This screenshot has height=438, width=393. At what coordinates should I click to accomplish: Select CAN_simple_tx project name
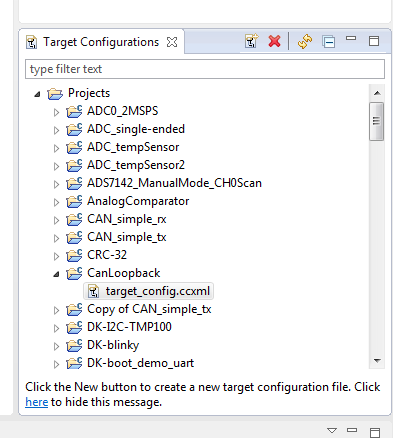click(127, 237)
